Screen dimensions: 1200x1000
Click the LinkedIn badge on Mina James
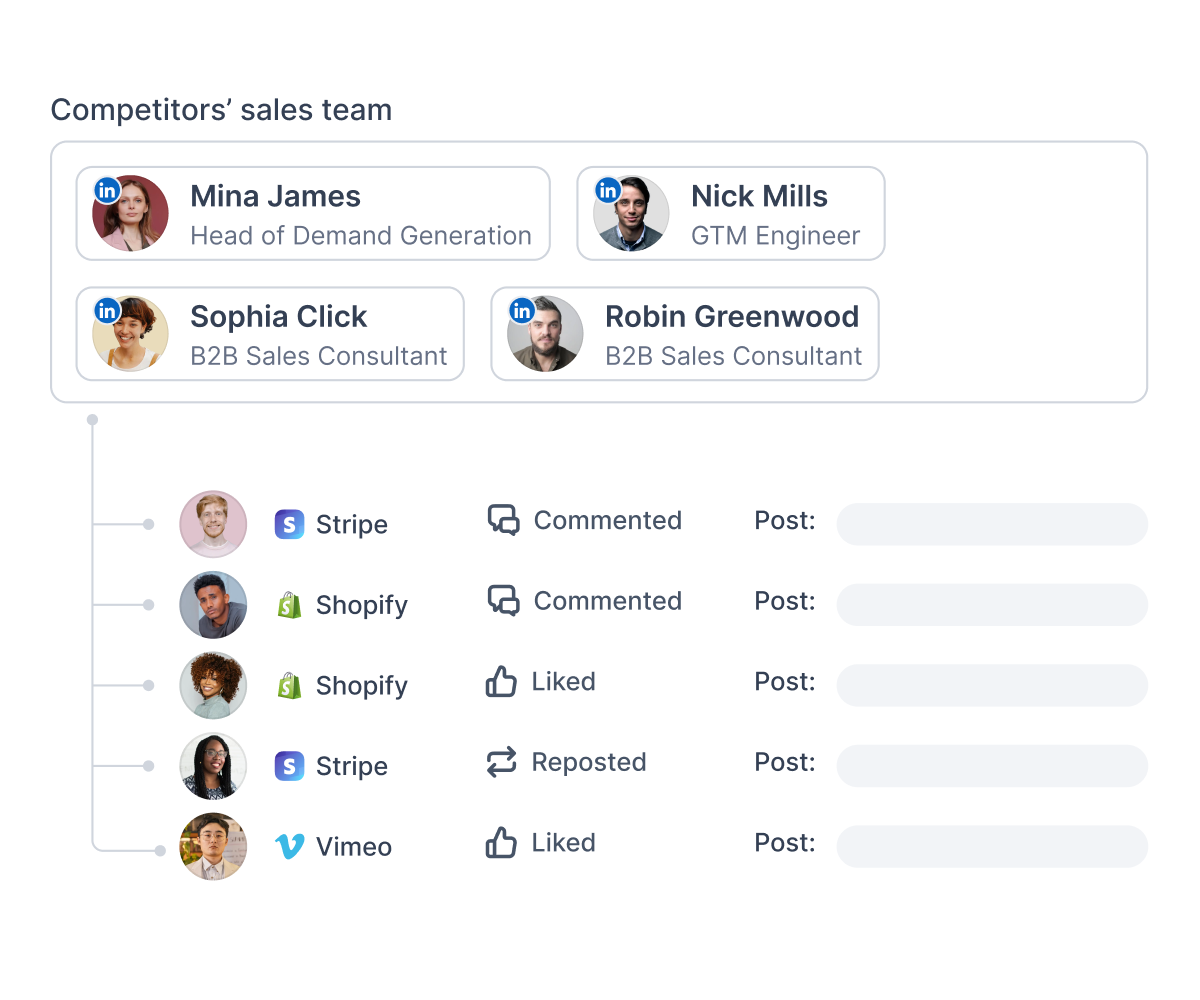coord(108,191)
